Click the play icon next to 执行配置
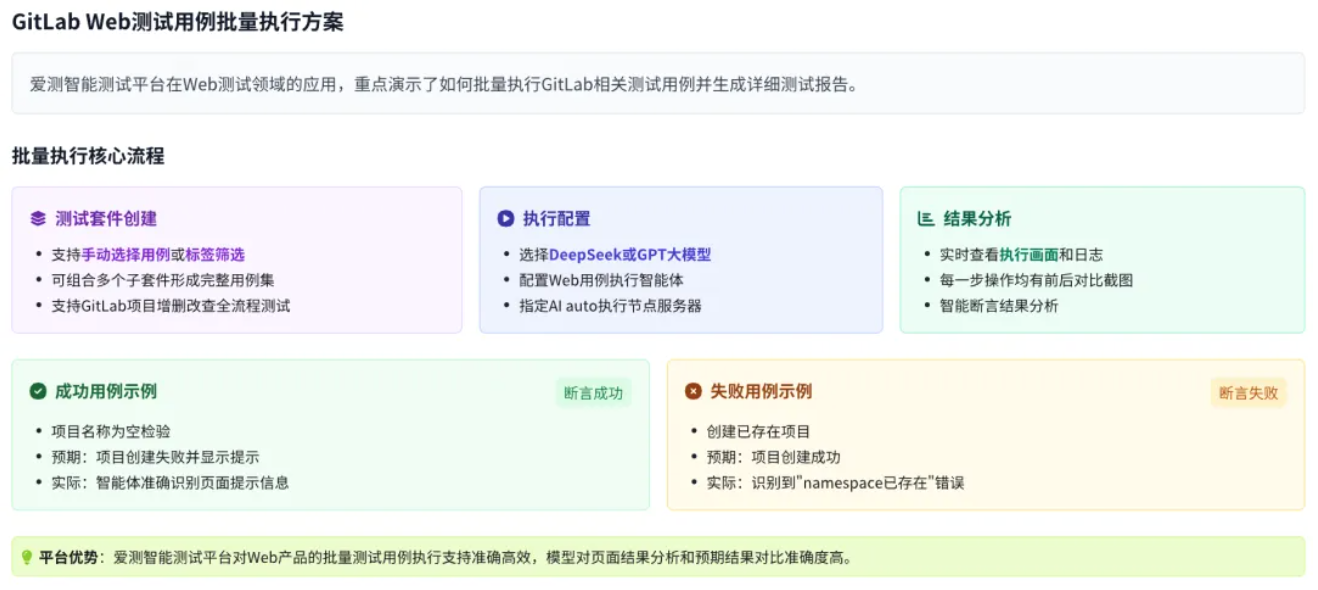 [x=505, y=219]
